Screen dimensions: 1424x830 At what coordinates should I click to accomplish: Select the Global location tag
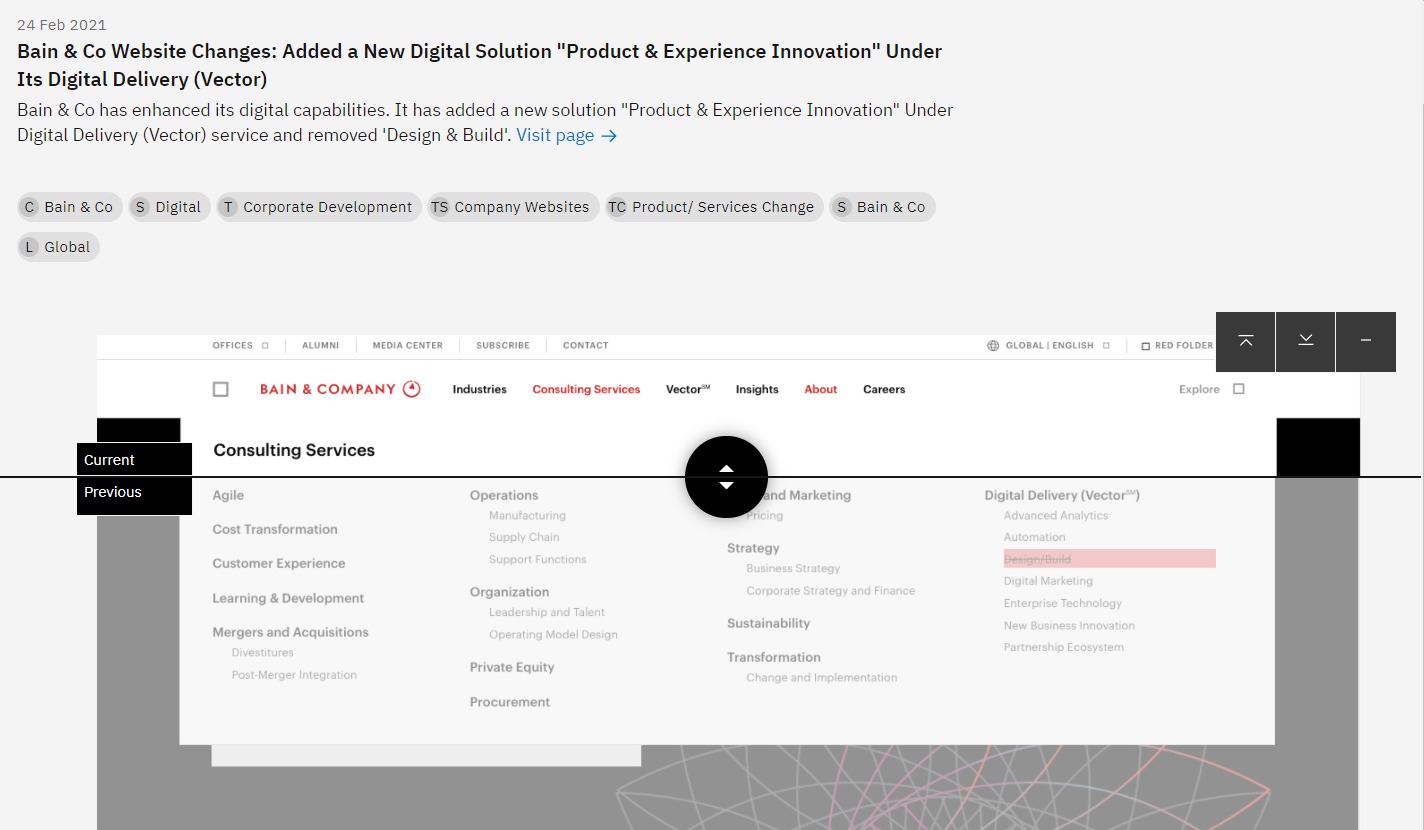(58, 247)
